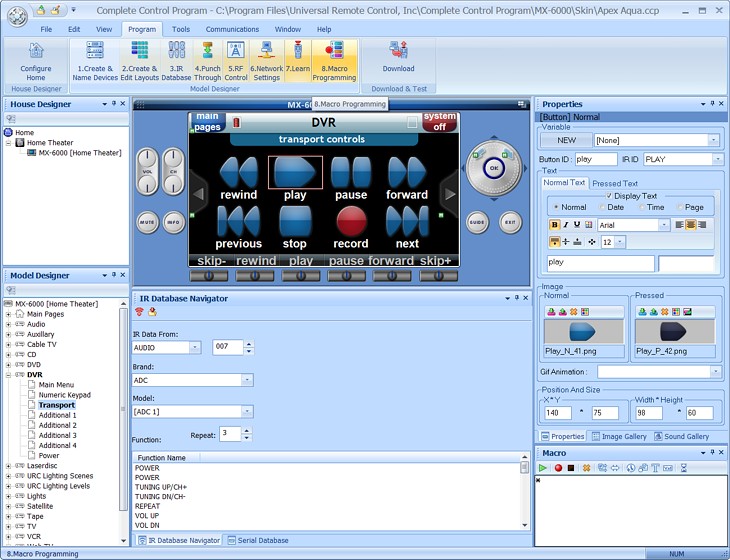The height and width of the screenshot is (560, 730).
Task: Toggle the Display Text checkbox
Action: [608, 196]
